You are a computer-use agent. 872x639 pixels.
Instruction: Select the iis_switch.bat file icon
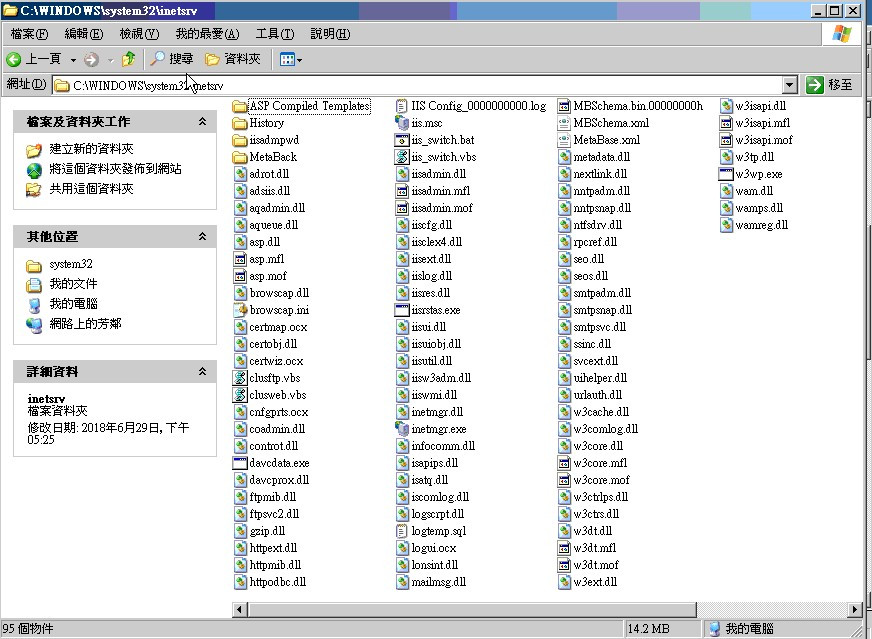pos(402,140)
